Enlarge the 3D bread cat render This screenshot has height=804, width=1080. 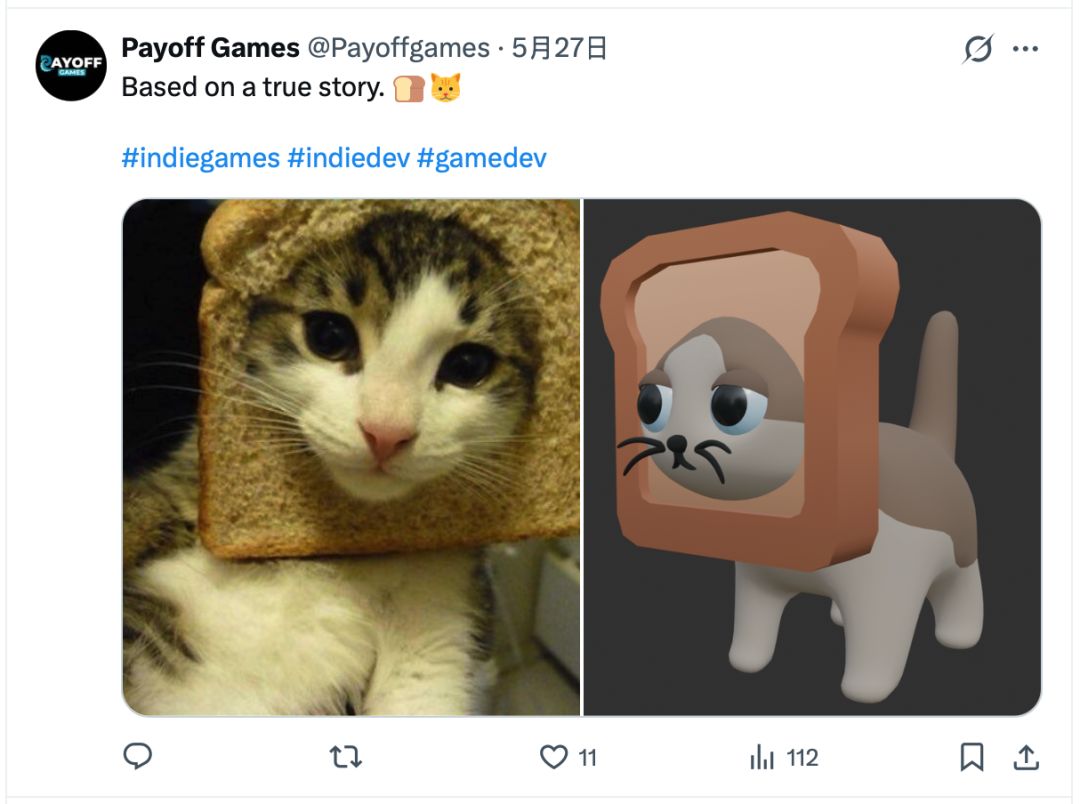(x=812, y=457)
